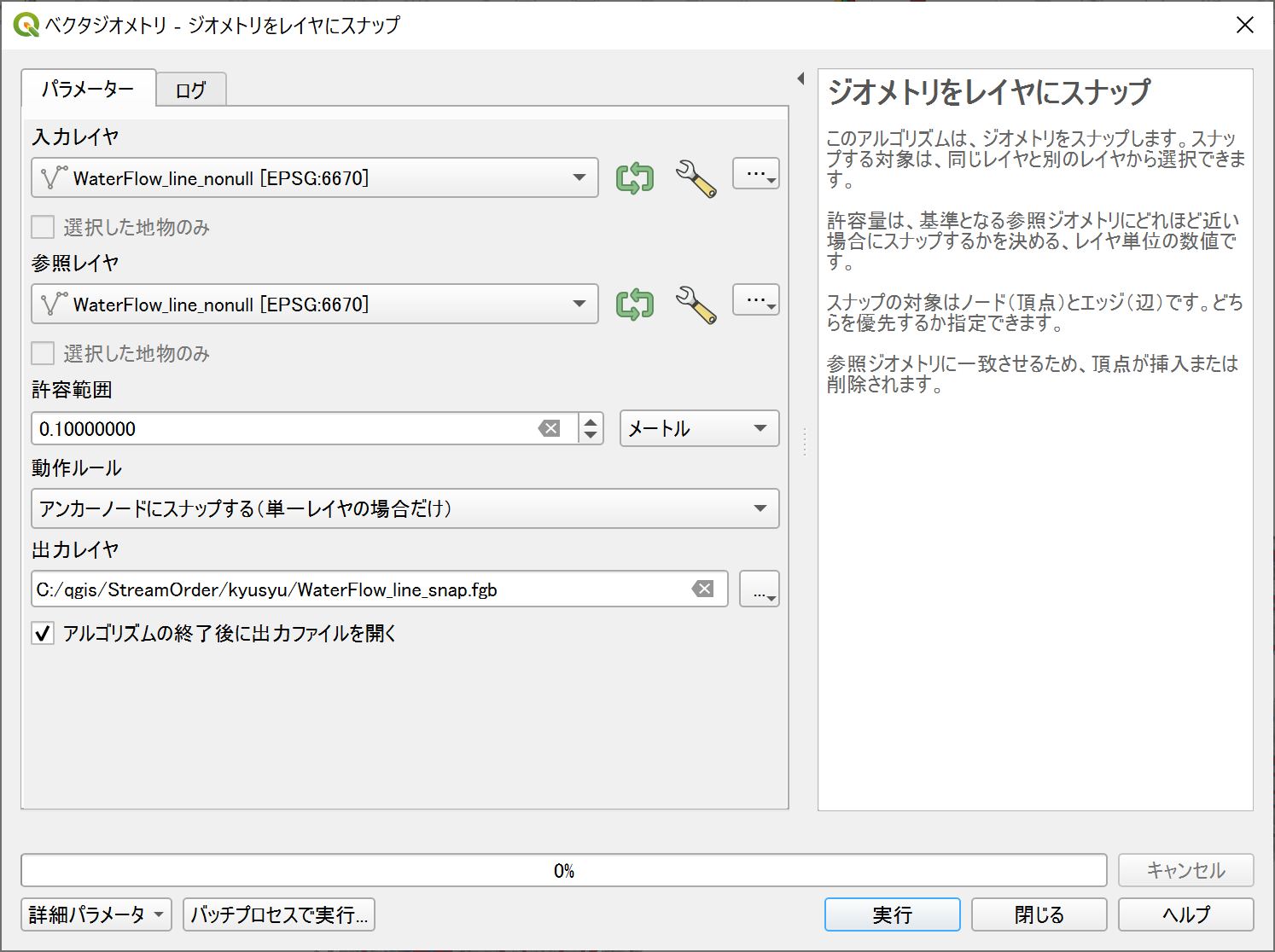Clear the 出力レイヤ file path
Viewport: 1275px width, 952px height.
pos(703,589)
